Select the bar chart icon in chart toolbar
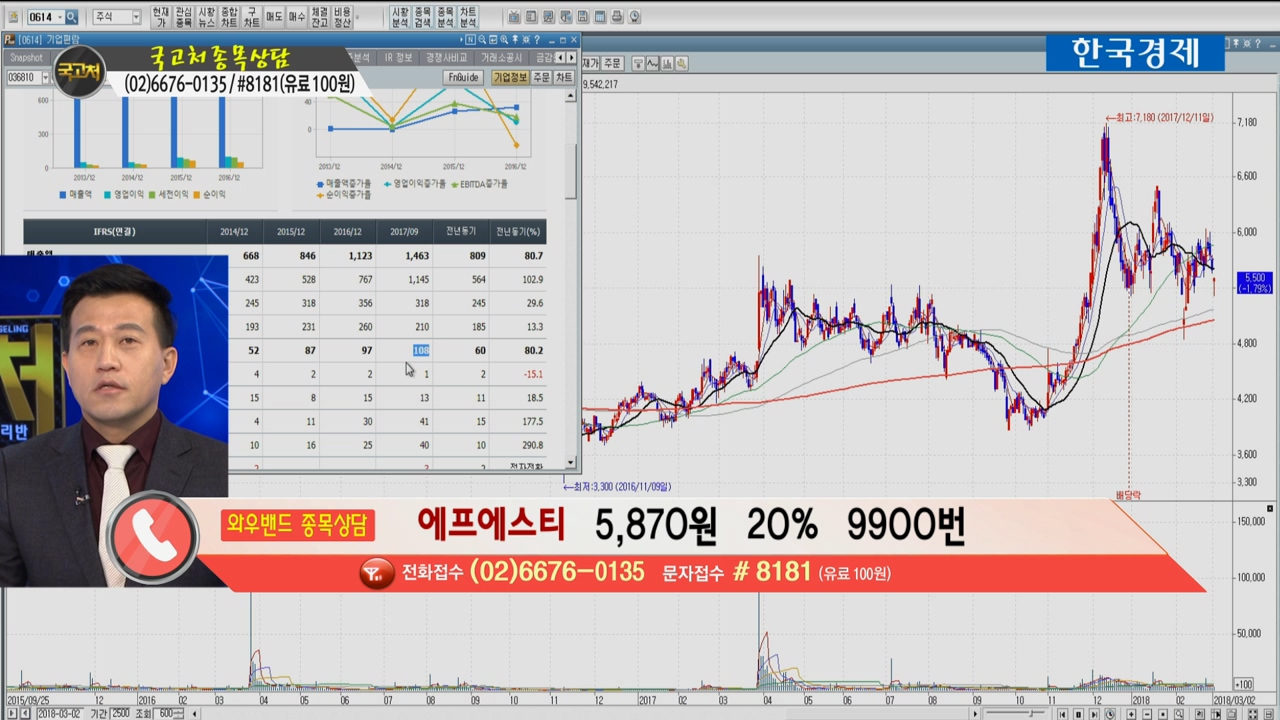1280x720 pixels. pos(667,63)
